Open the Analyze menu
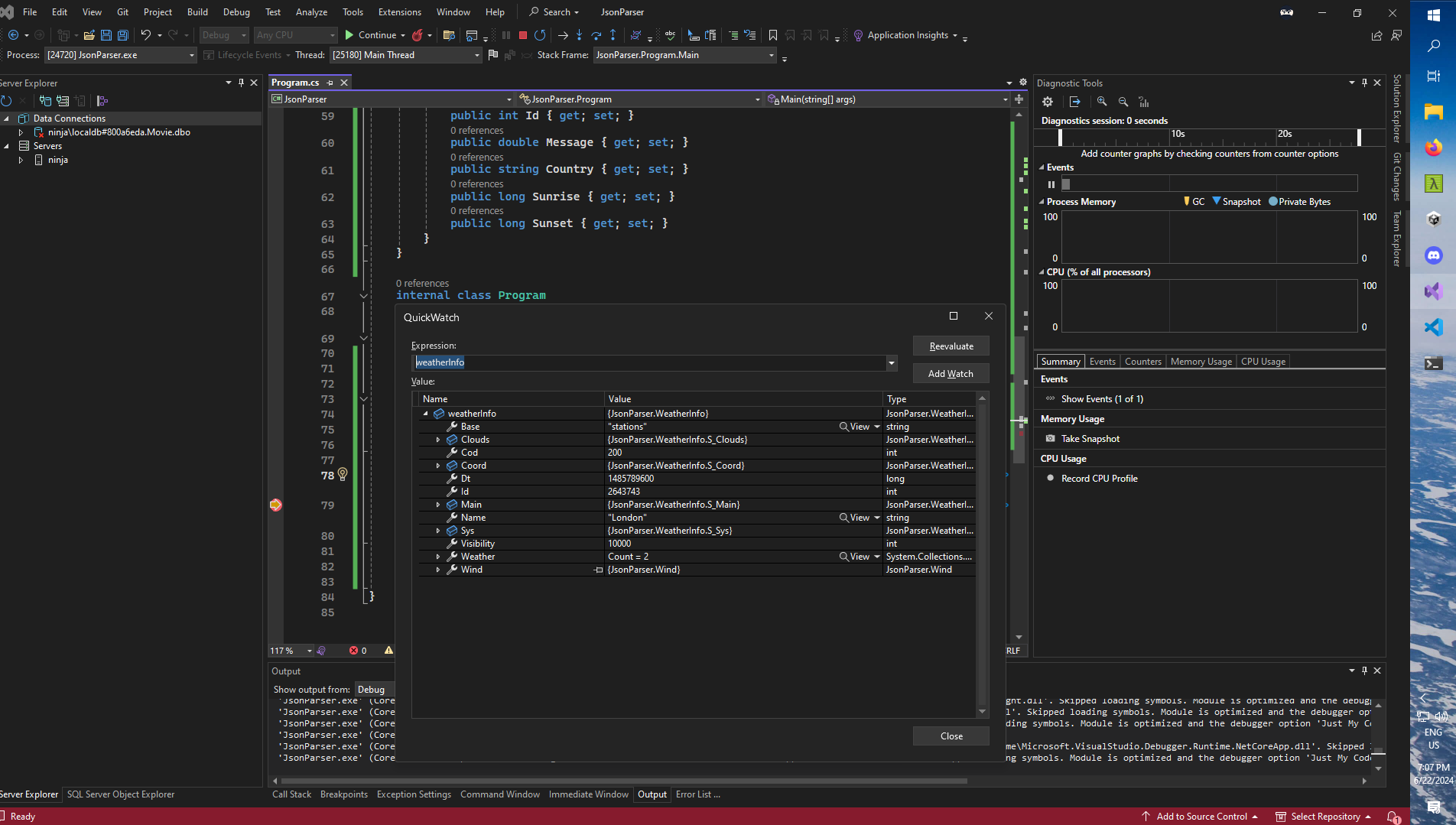Viewport: 1456px width, 825px height. point(311,12)
